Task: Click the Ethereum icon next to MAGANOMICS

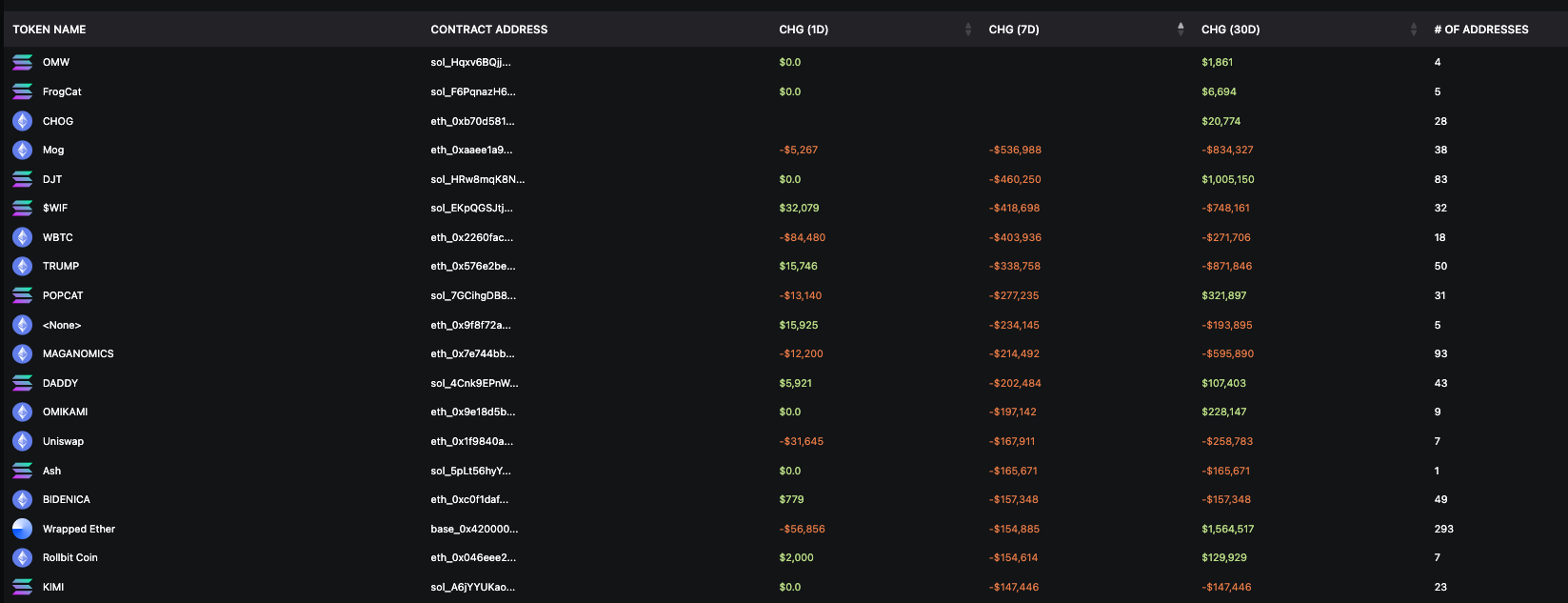Action: 22,354
